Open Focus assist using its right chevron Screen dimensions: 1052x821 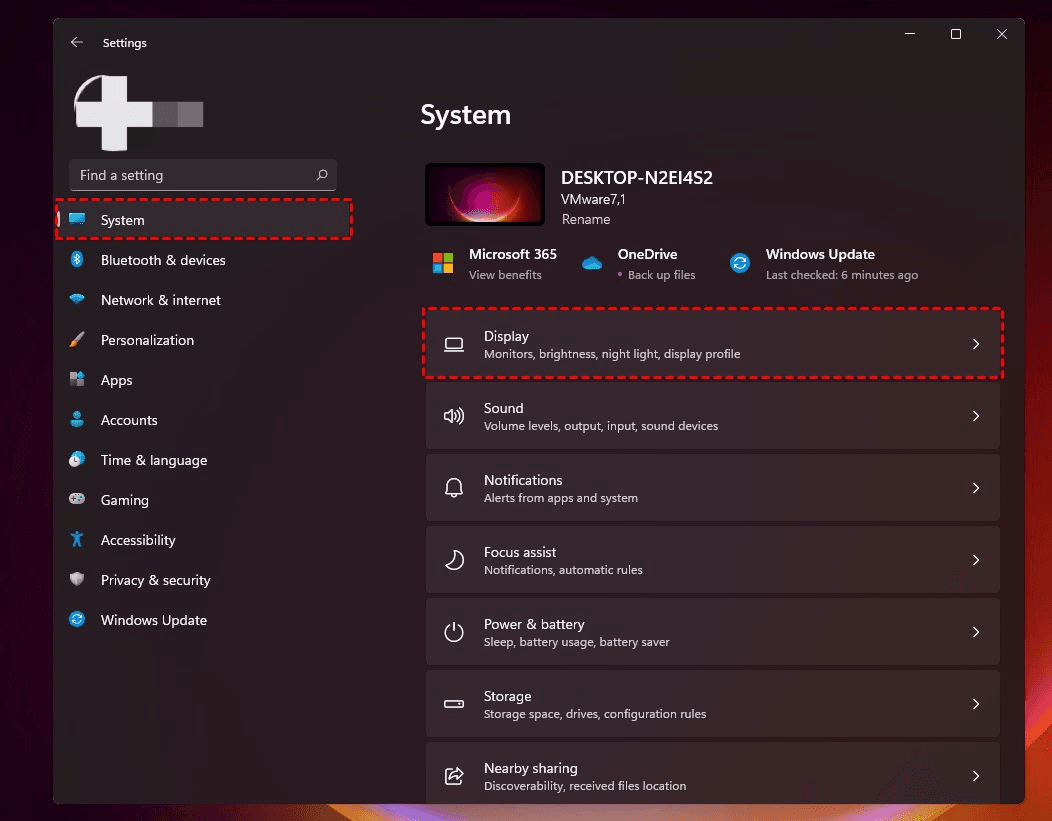tap(976, 559)
